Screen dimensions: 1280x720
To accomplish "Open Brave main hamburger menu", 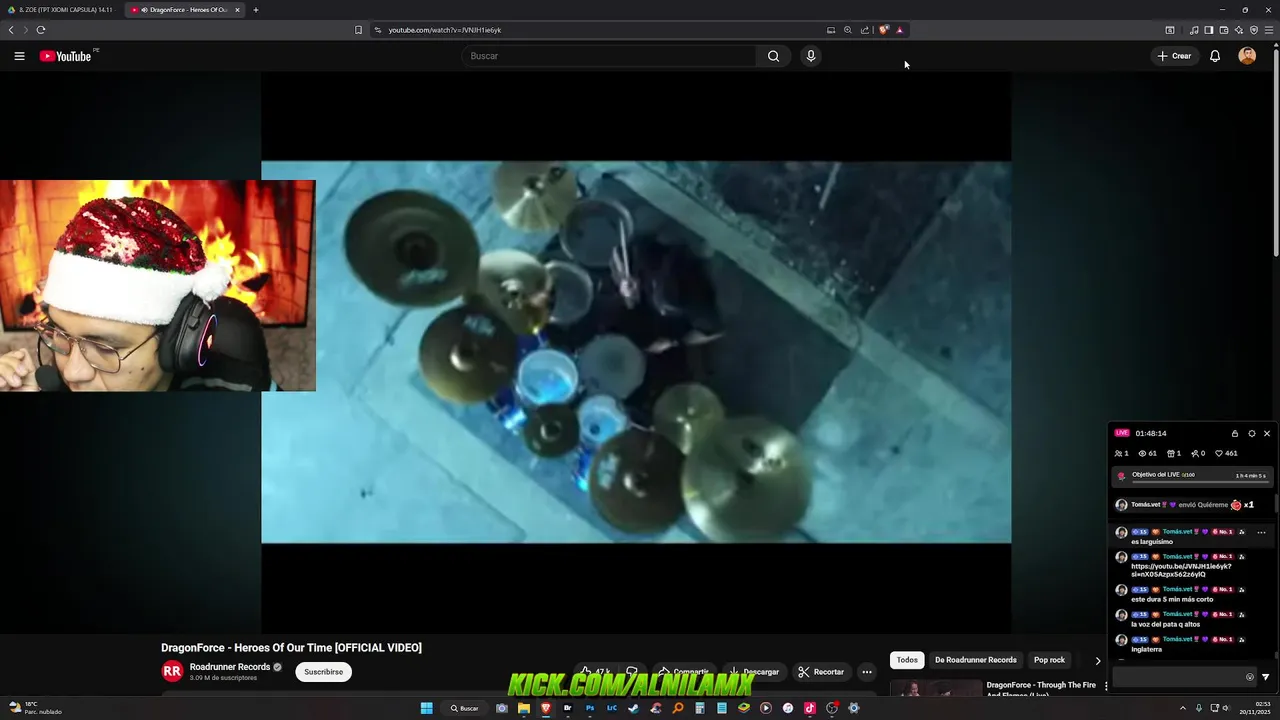I will point(1270,30).
